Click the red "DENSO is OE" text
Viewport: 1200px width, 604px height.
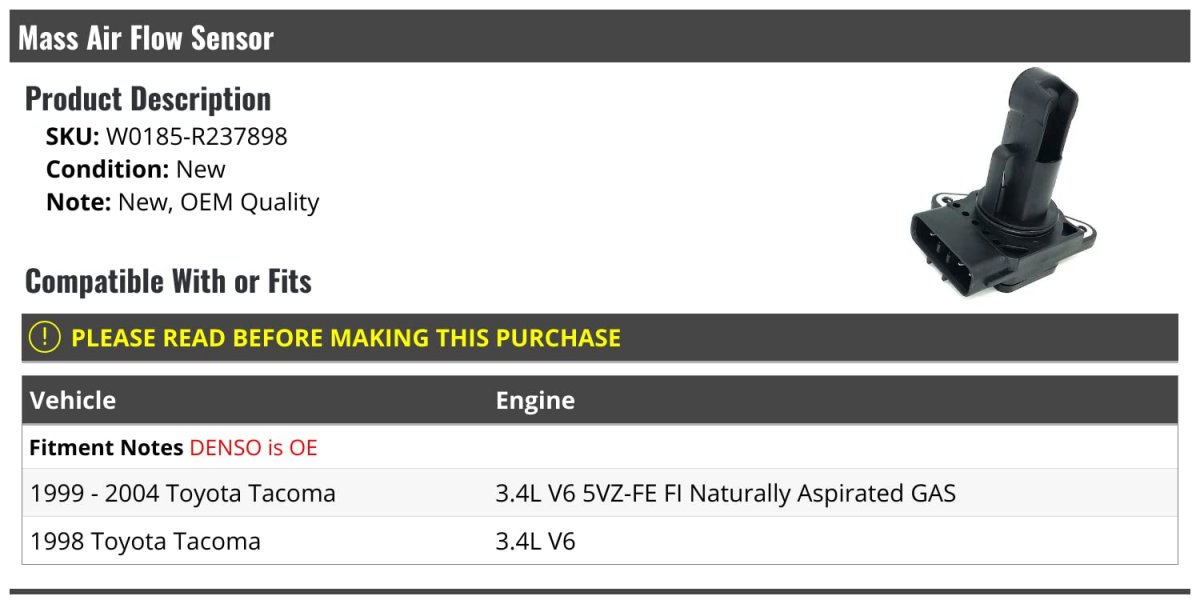coord(253,448)
